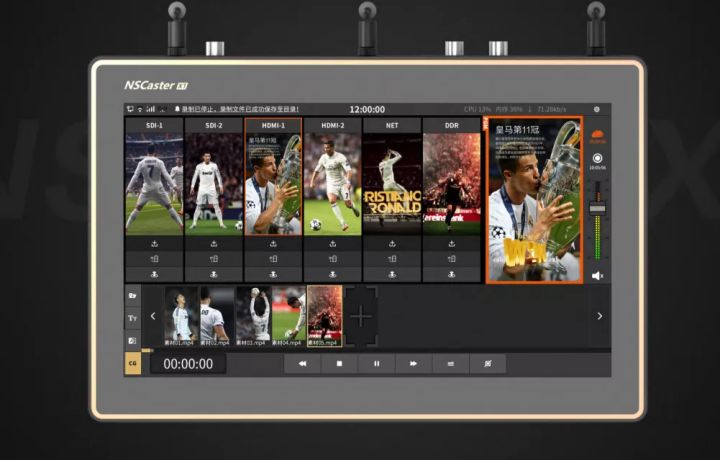
Task: Click the notification bell icon
Action: (176, 109)
